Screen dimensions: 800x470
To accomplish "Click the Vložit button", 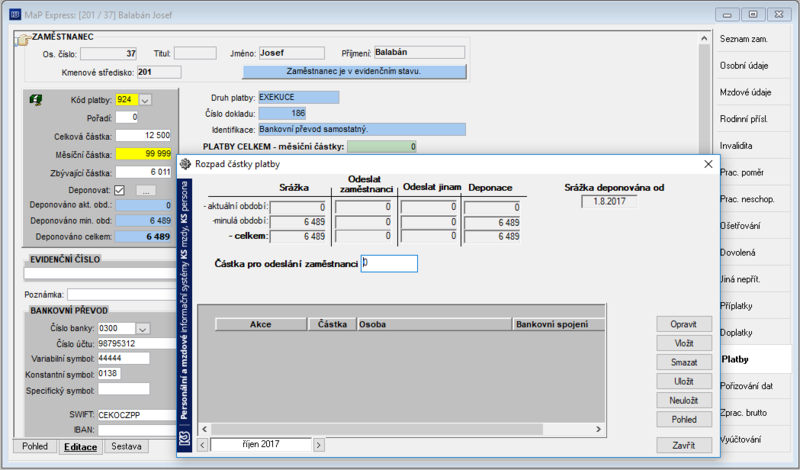I will click(x=684, y=343).
